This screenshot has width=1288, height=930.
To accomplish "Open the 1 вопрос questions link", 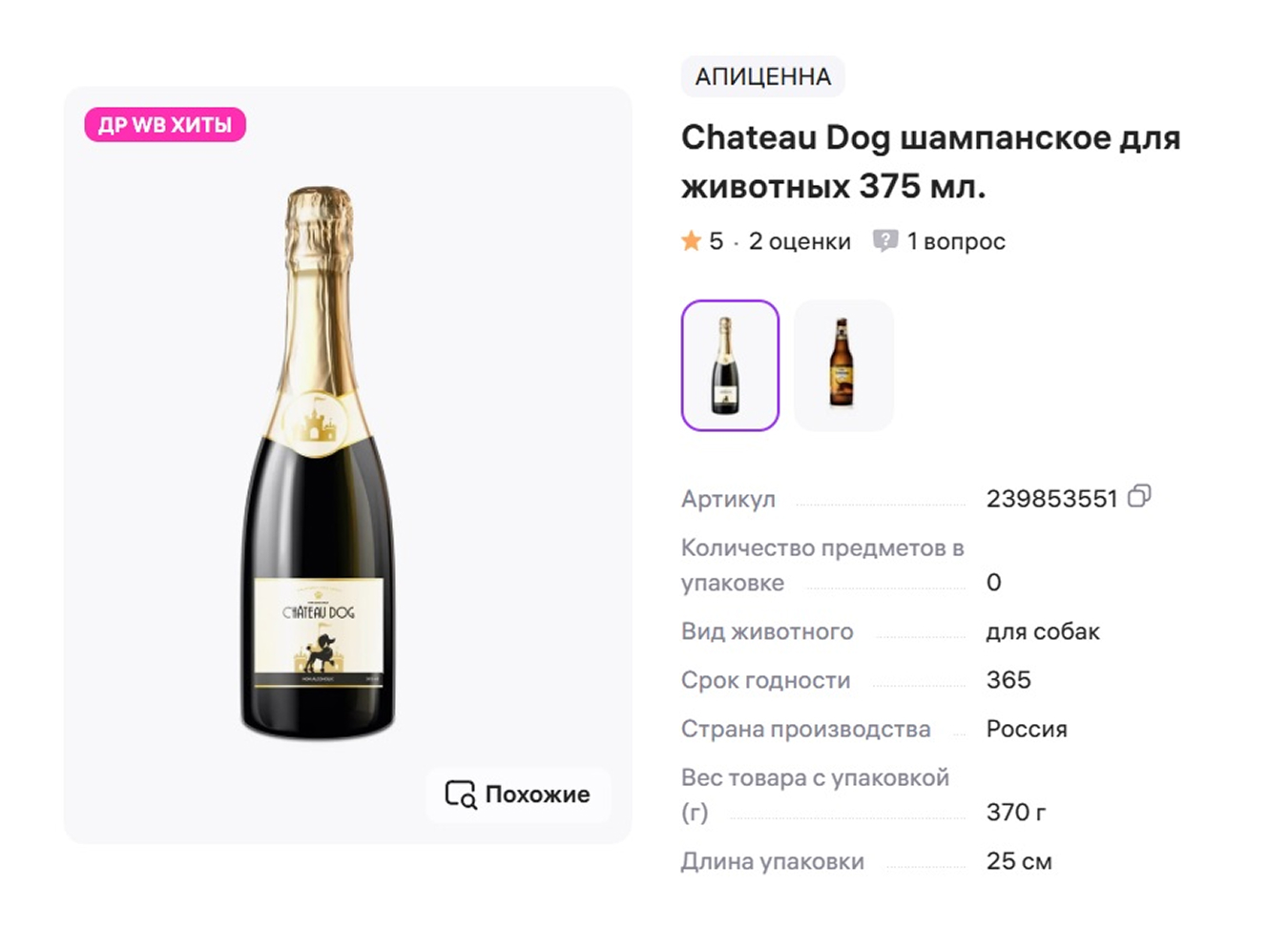I will [x=956, y=241].
